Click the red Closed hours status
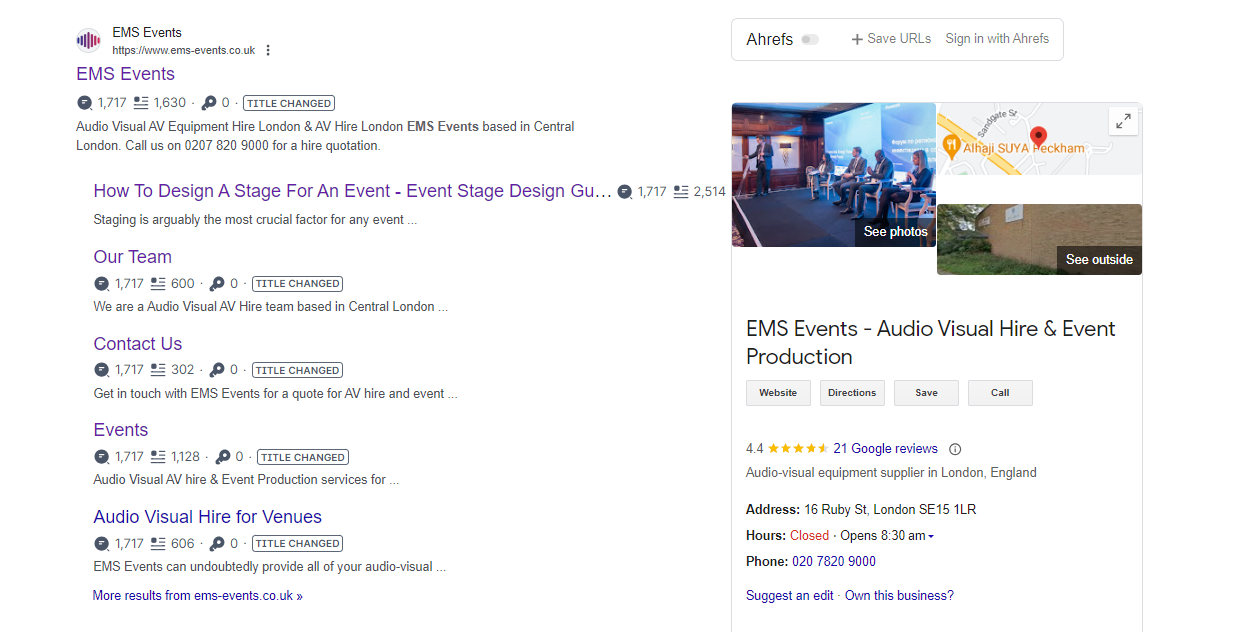Viewport: 1241px width, 632px height. [810, 536]
